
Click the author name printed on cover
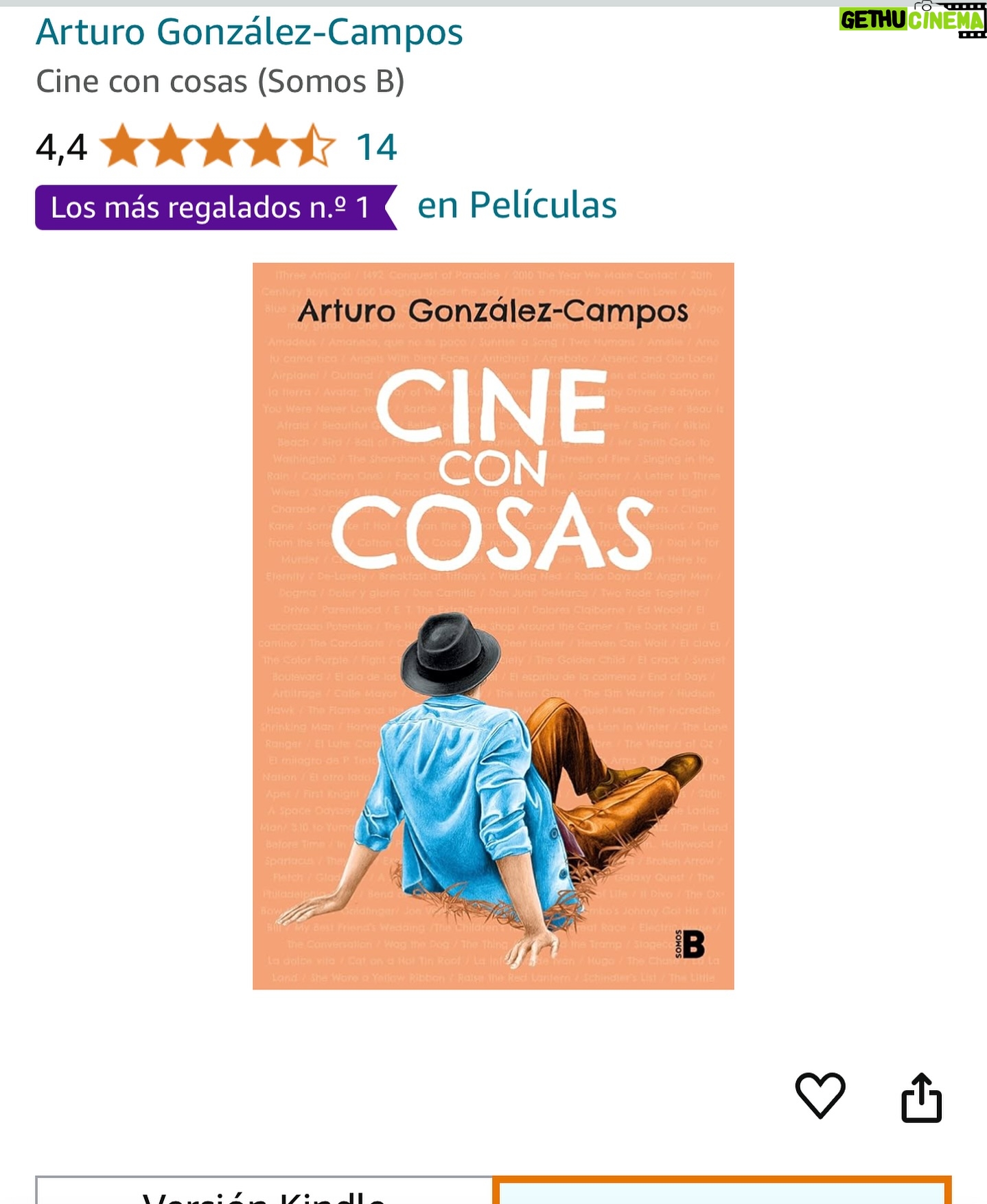[x=493, y=311]
